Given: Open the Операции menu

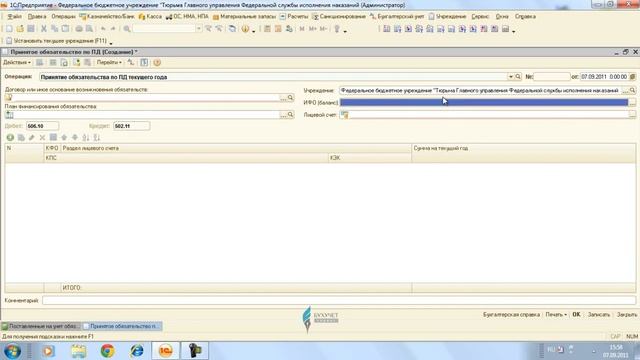Looking at the screenshot, I should (64, 17).
